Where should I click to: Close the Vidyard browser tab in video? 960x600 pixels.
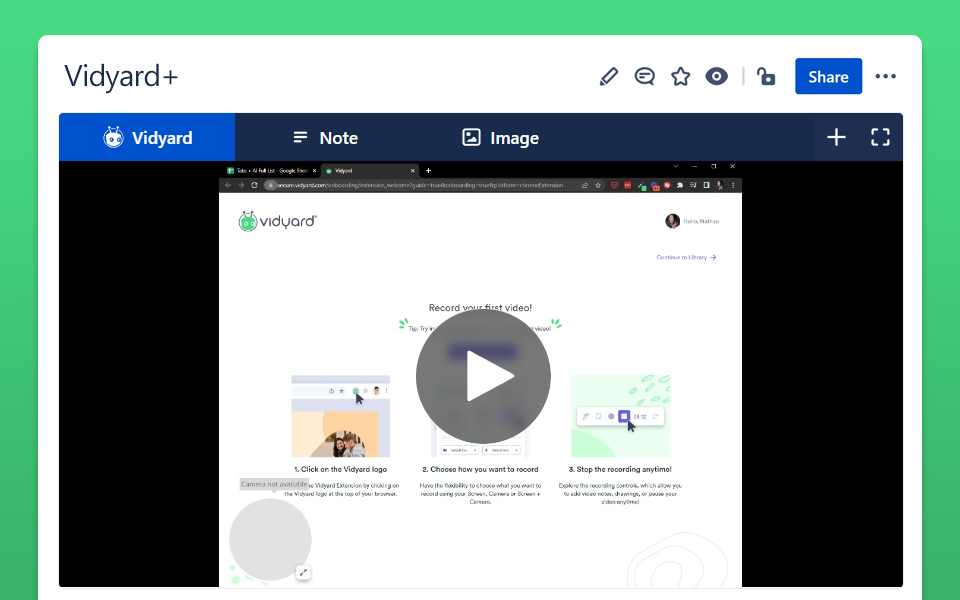click(x=413, y=171)
